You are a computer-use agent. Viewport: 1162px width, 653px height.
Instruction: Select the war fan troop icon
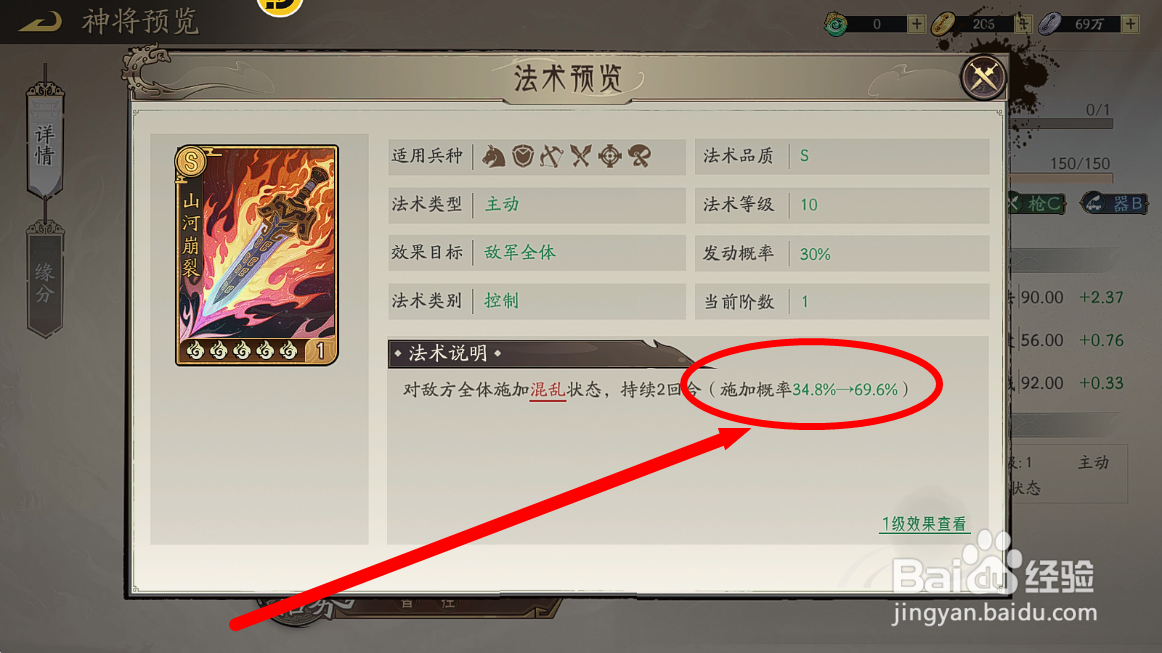(x=640, y=156)
